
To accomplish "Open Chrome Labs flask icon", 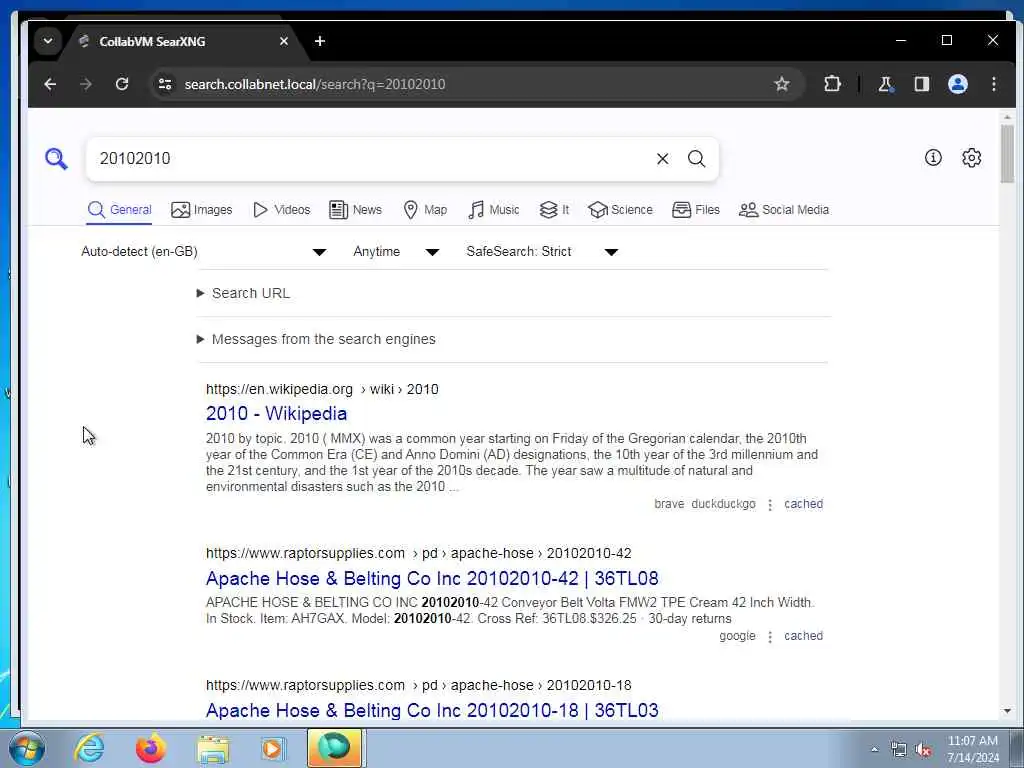I will click(x=886, y=84).
